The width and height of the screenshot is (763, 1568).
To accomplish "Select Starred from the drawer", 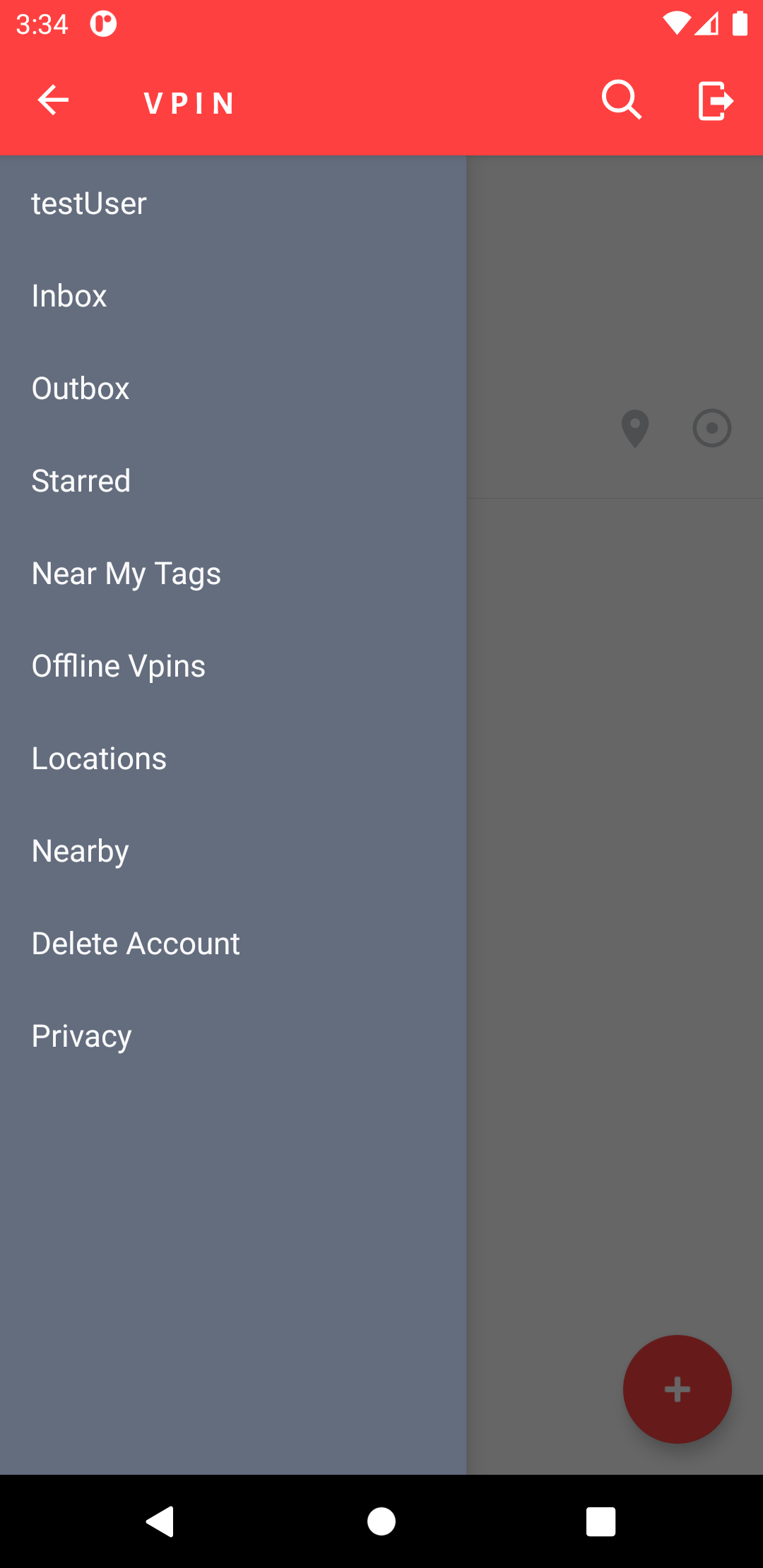I will [x=81, y=482].
